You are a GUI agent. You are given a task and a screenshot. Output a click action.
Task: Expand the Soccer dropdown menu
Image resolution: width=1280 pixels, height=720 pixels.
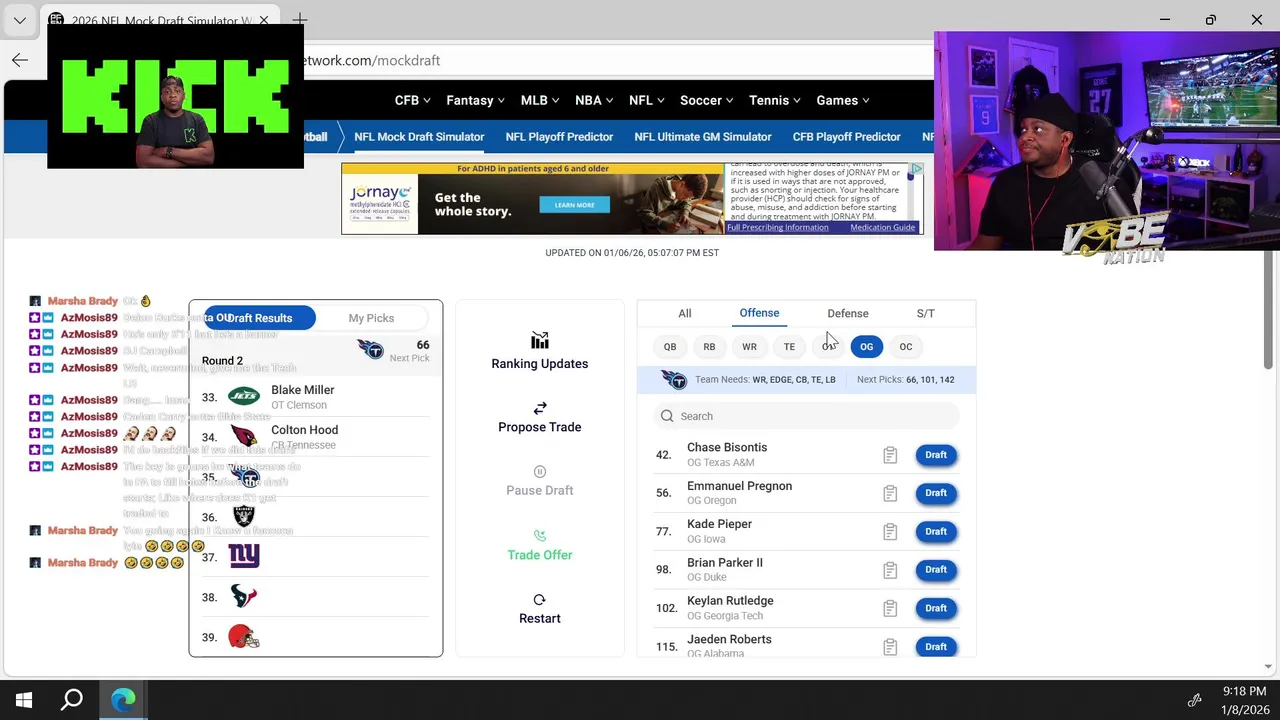[707, 100]
